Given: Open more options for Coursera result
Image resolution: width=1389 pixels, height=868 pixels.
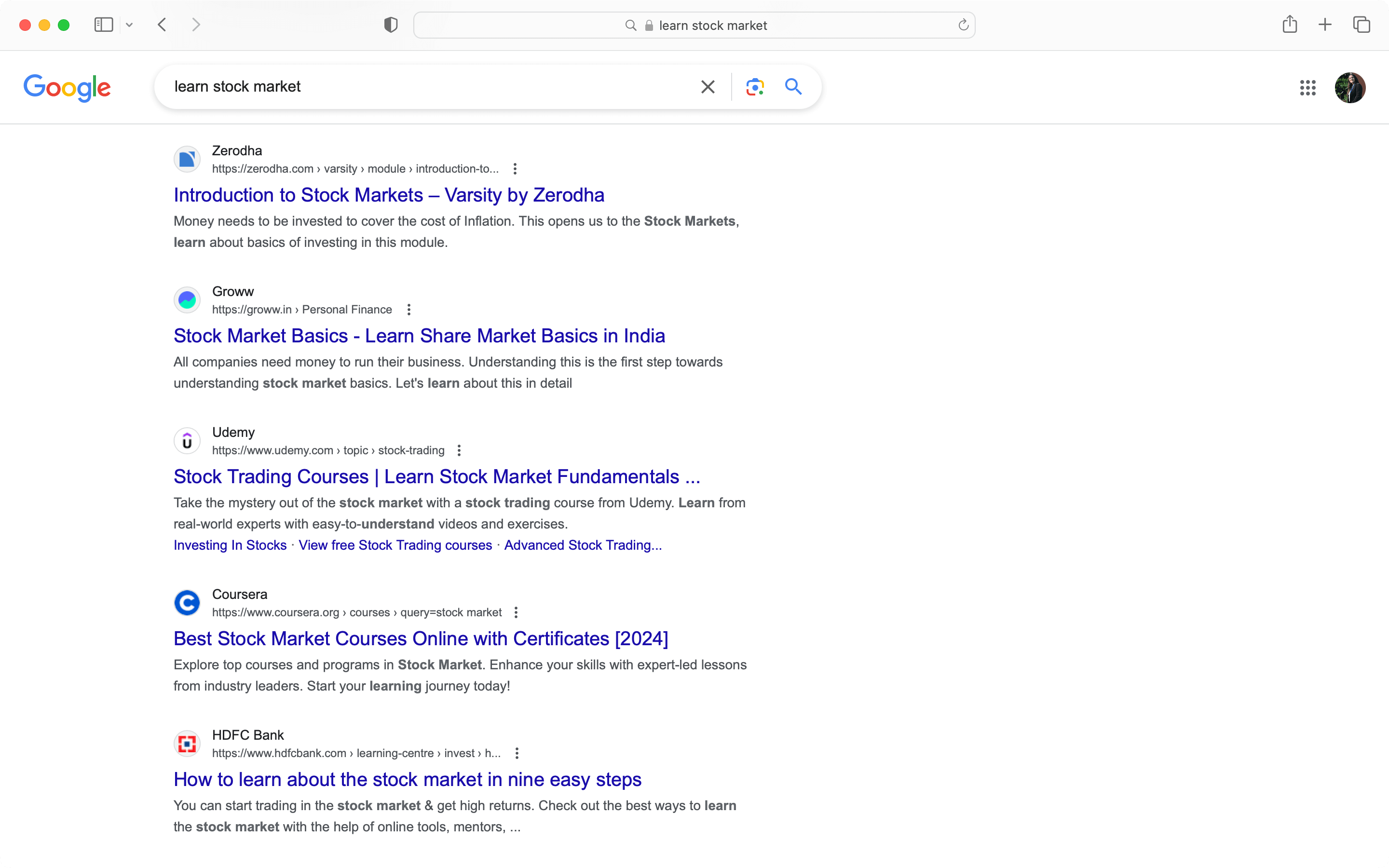Looking at the screenshot, I should pyautogui.click(x=516, y=612).
